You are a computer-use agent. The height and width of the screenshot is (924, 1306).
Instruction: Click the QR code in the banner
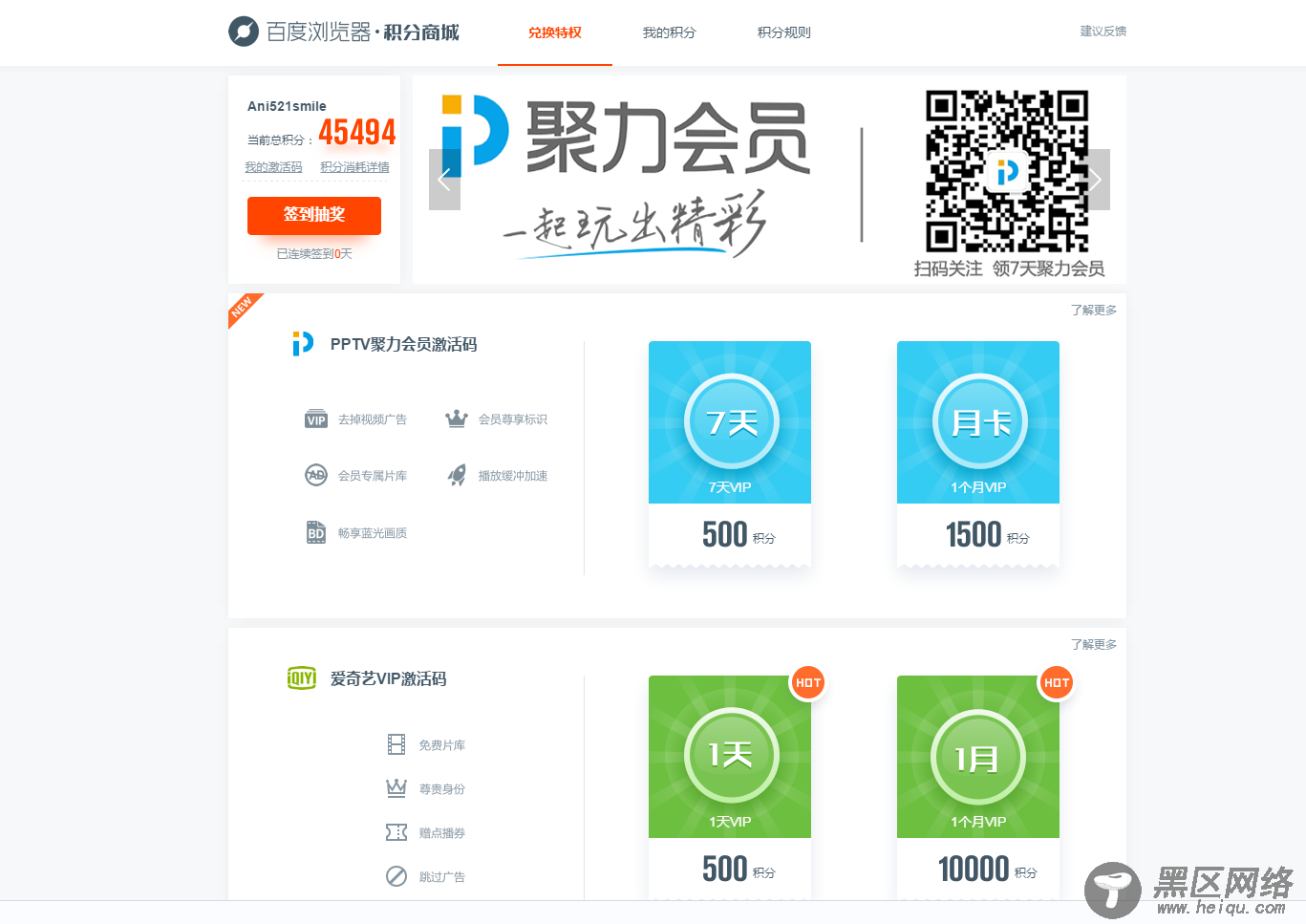tap(1007, 171)
